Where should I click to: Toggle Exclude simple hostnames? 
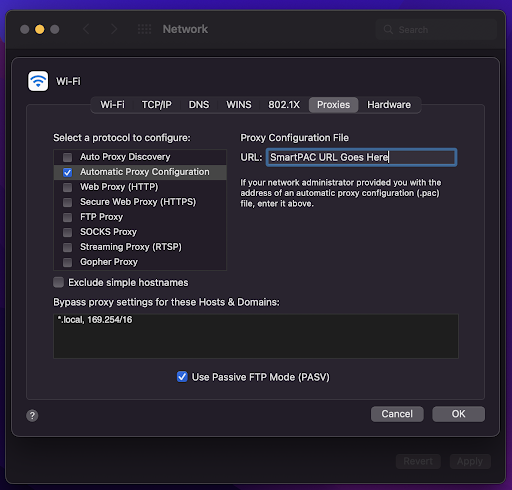coord(59,282)
